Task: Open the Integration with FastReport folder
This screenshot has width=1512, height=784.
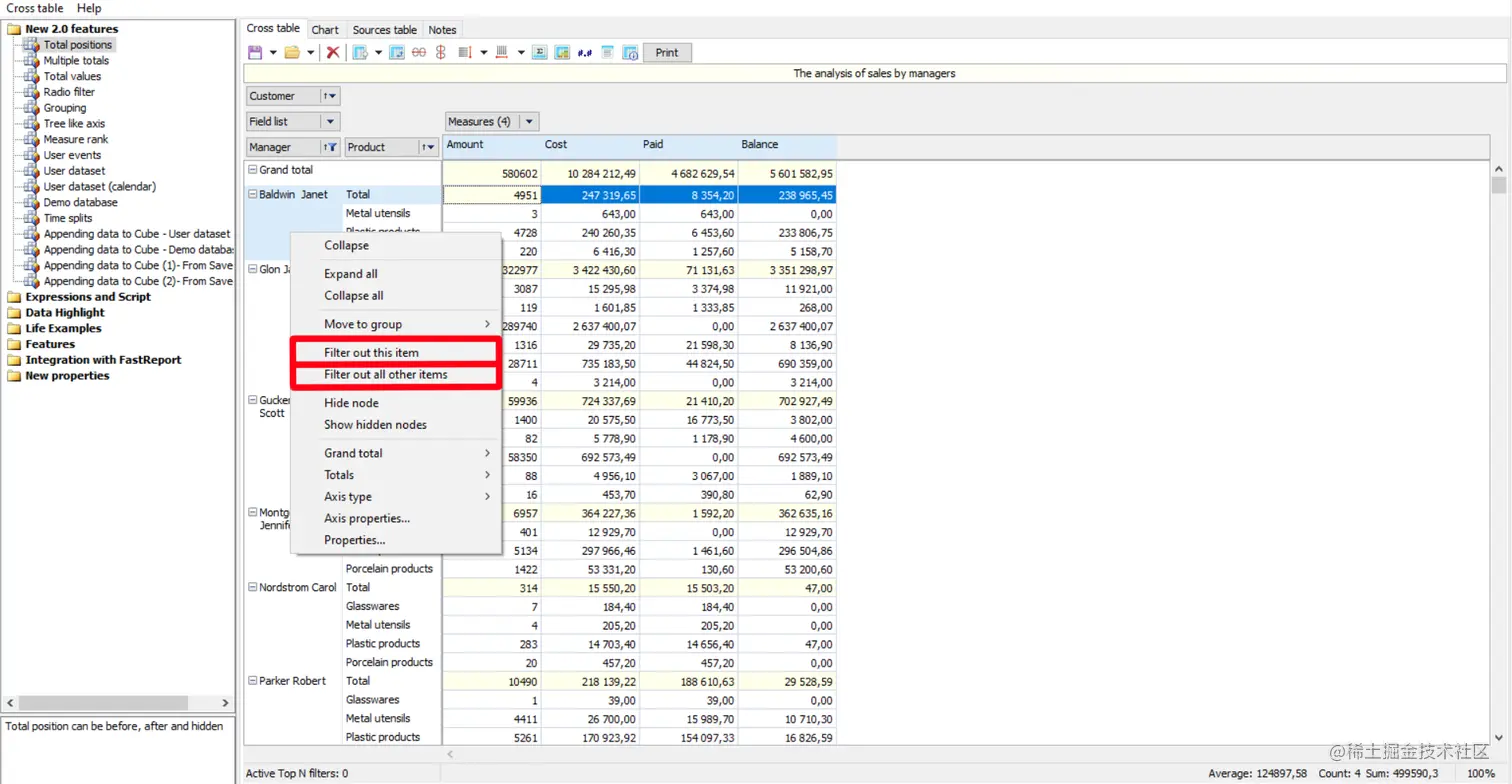Action: [x=103, y=360]
